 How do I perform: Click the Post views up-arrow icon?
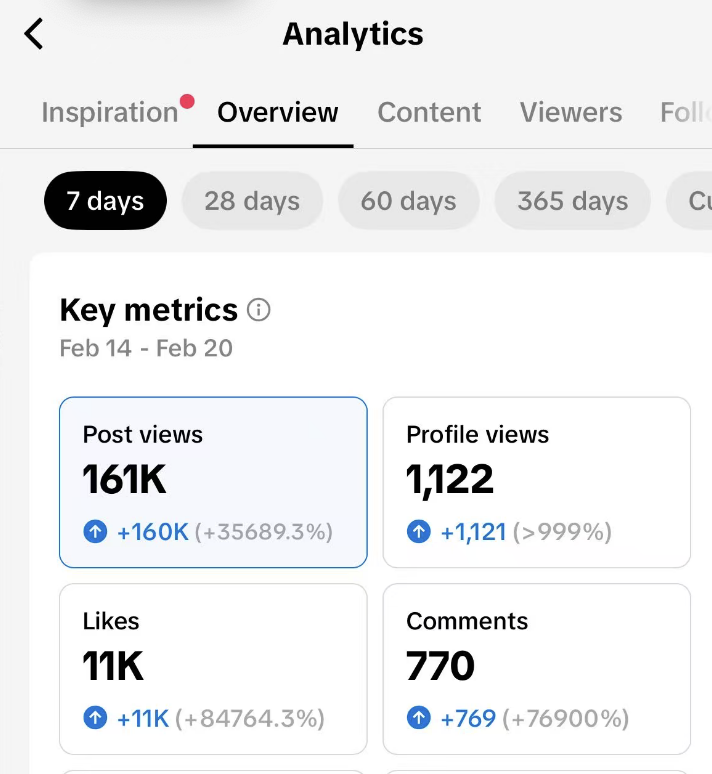coord(95,532)
